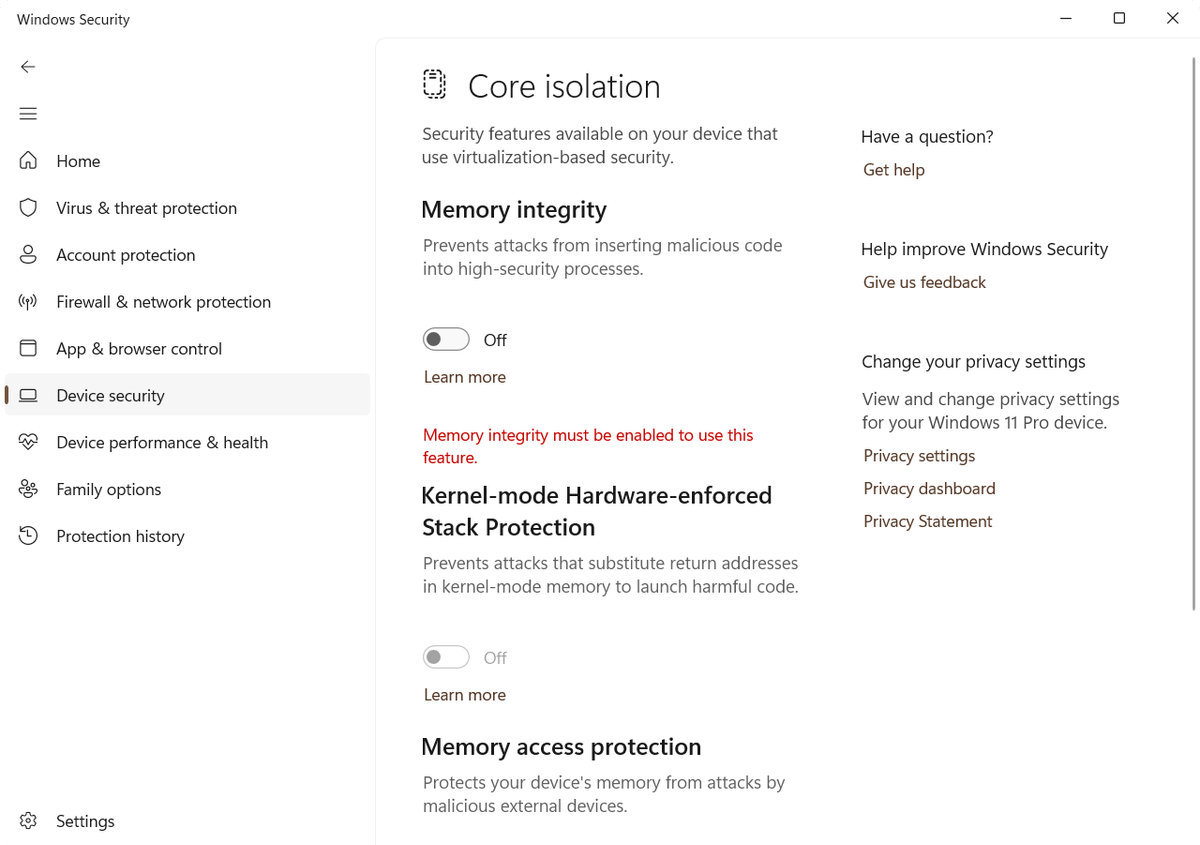
Task: Click the Get help link
Action: point(894,170)
